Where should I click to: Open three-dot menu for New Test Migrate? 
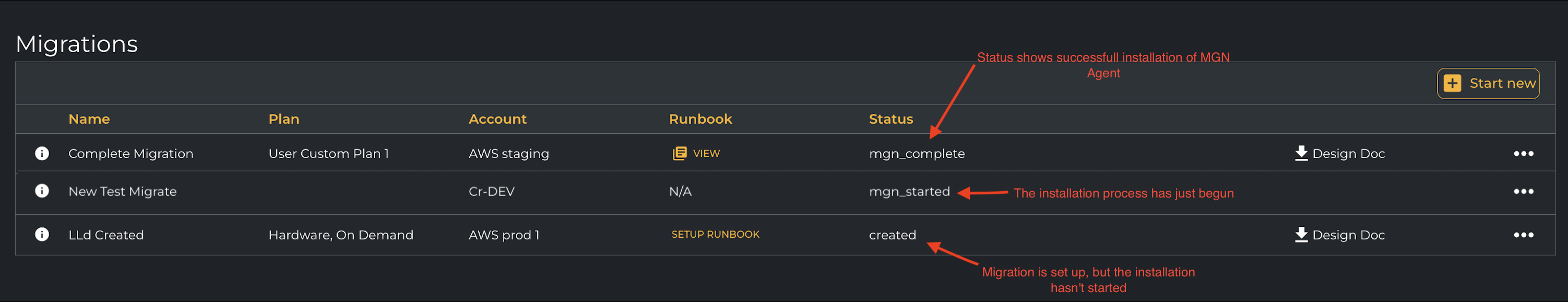click(1523, 191)
